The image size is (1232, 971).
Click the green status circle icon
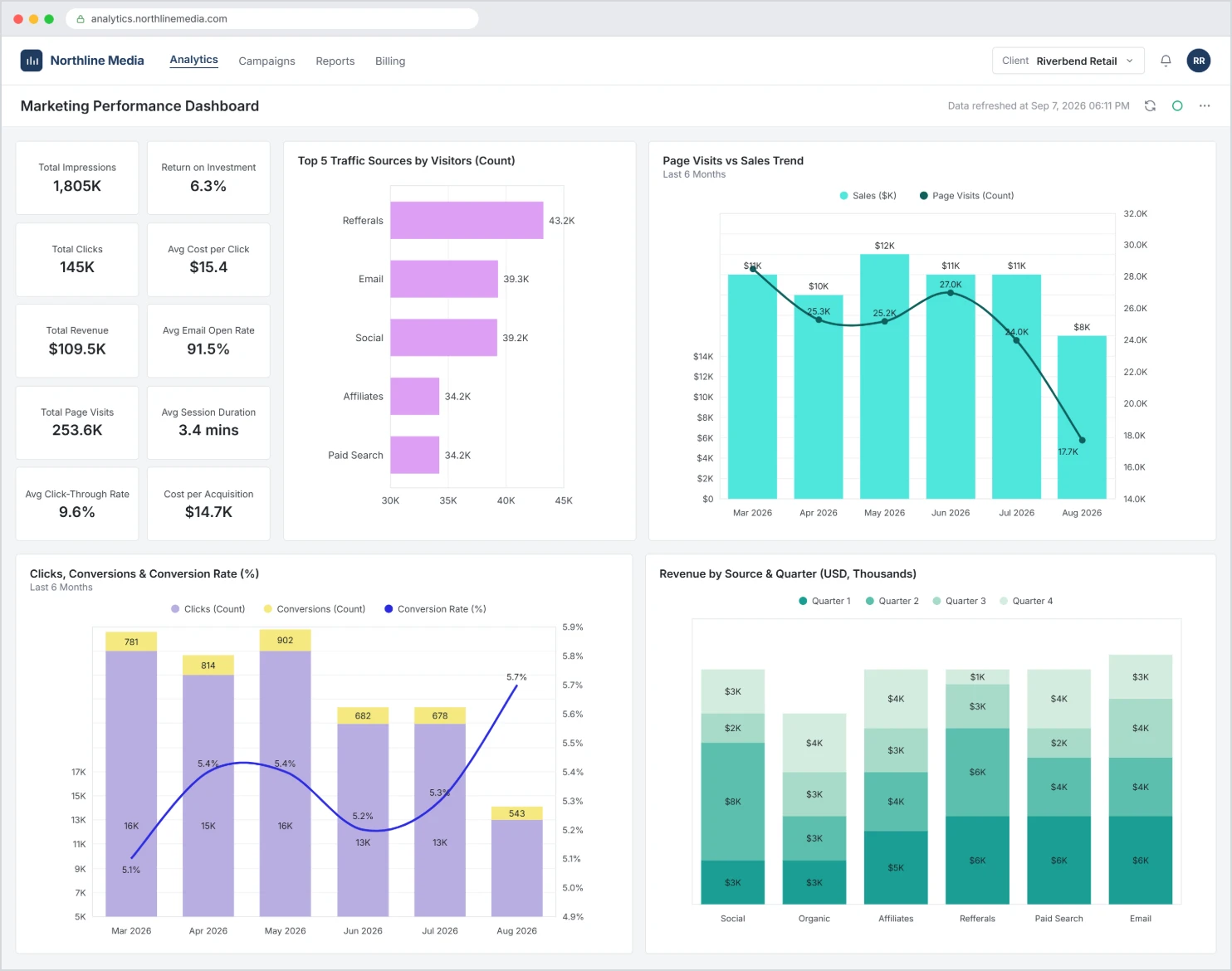pos(1177,106)
